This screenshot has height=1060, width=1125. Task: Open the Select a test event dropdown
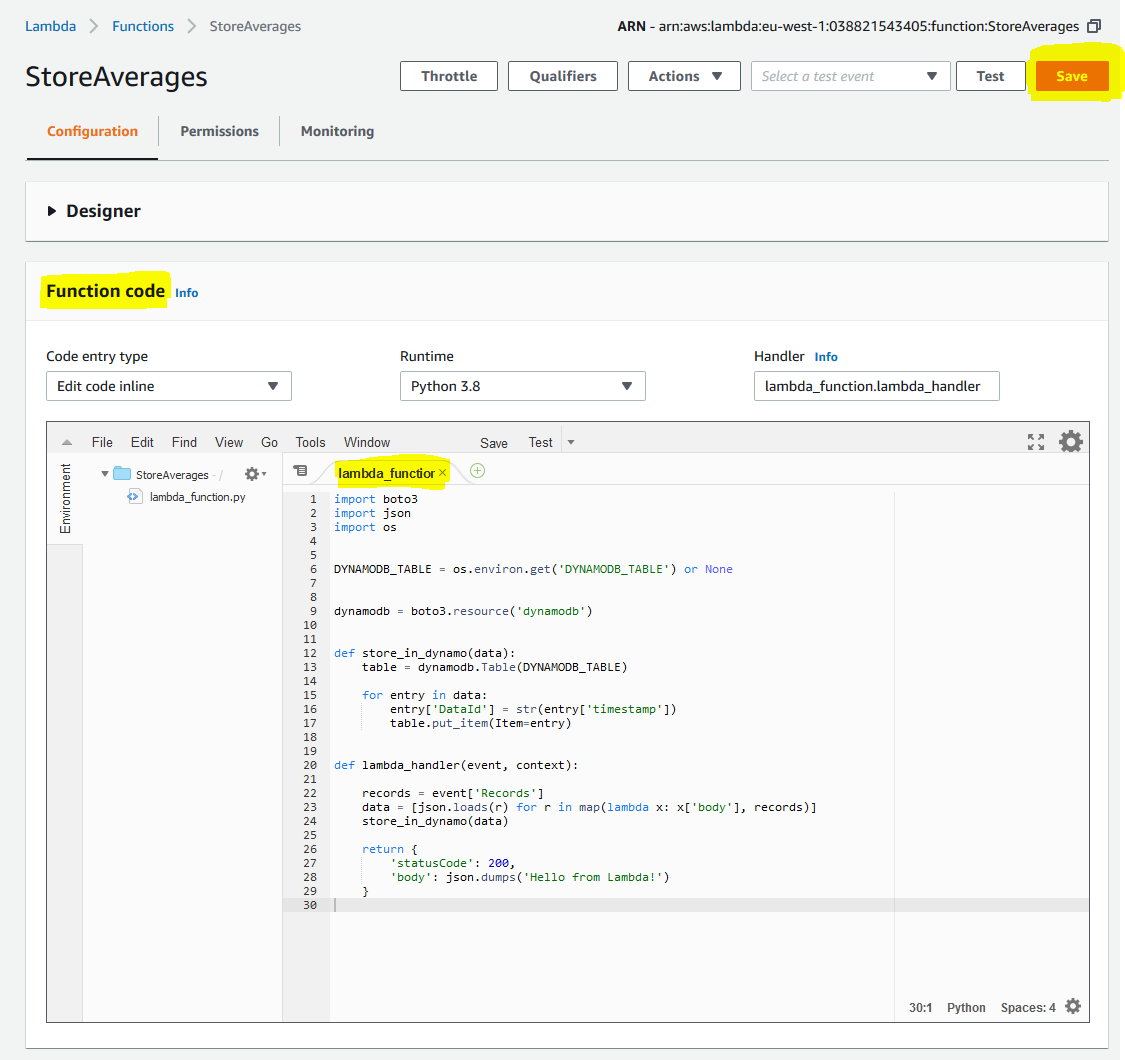(x=850, y=76)
